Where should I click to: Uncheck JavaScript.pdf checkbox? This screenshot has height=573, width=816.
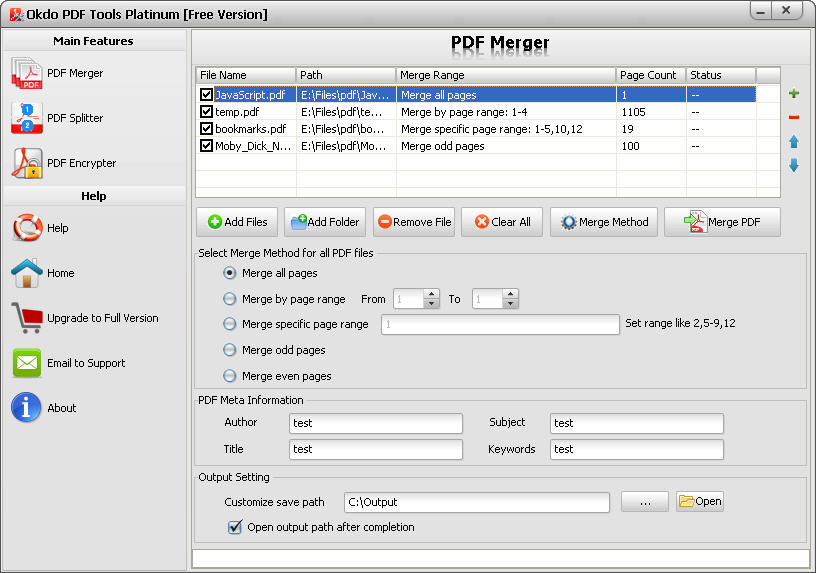(x=206, y=95)
